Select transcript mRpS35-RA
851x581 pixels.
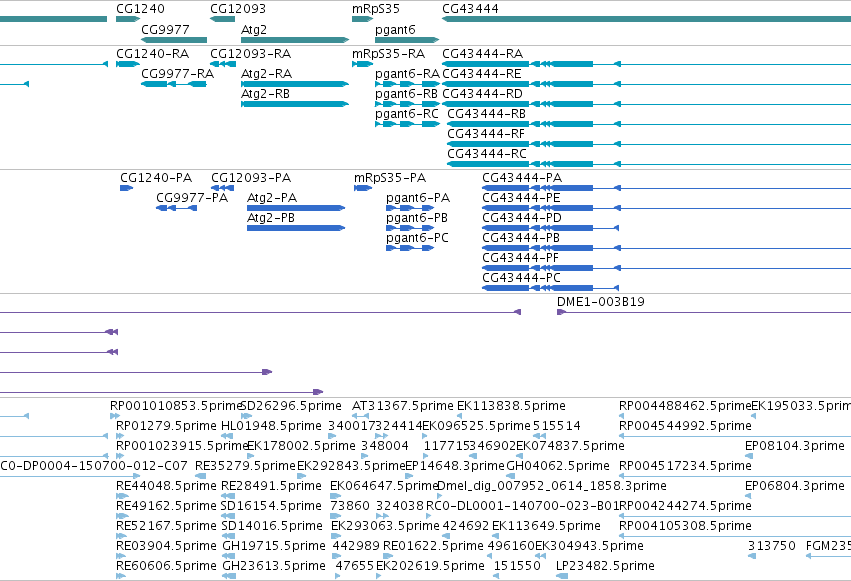pos(363,64)
